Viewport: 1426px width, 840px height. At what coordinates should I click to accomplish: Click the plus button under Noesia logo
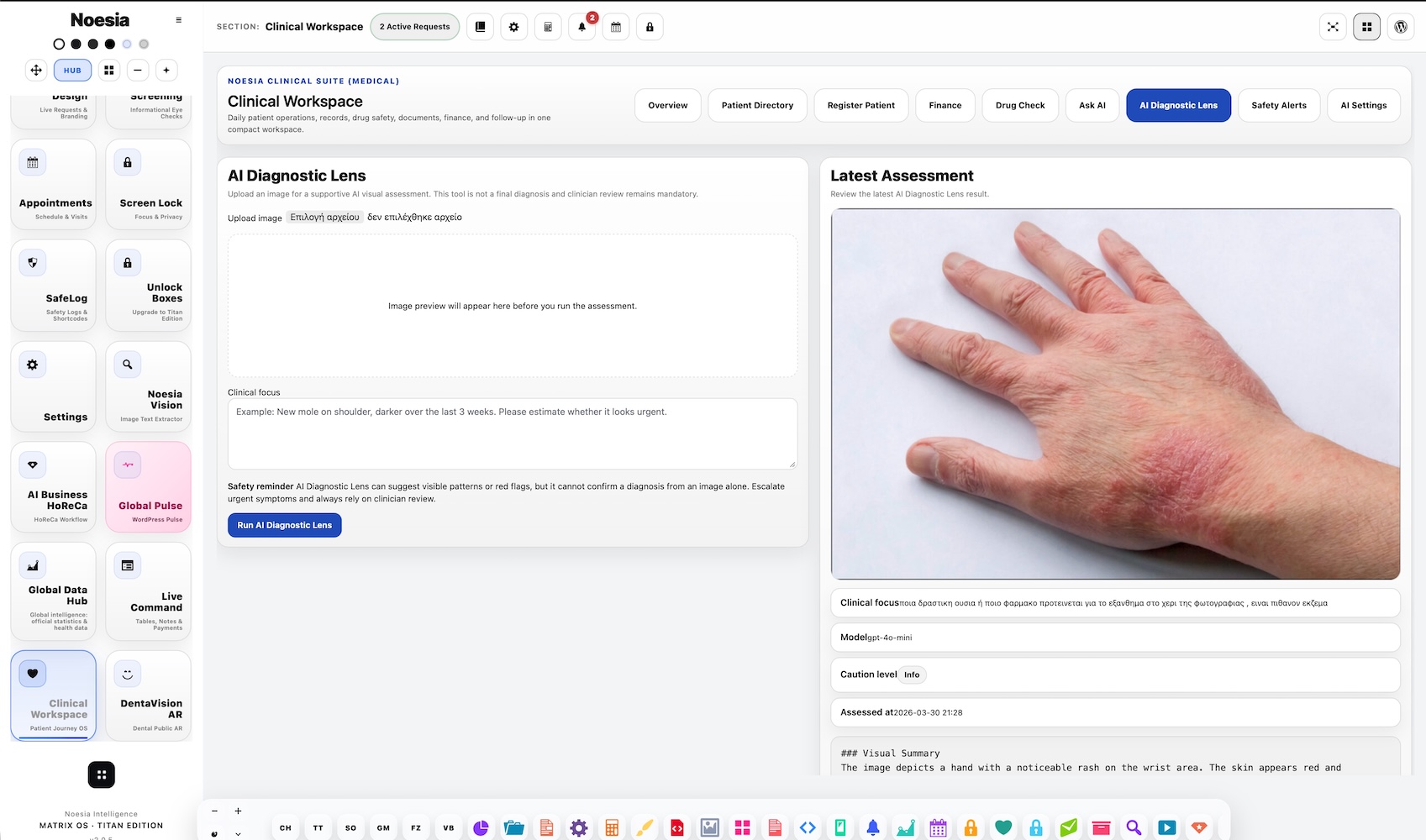pos(166,71)
